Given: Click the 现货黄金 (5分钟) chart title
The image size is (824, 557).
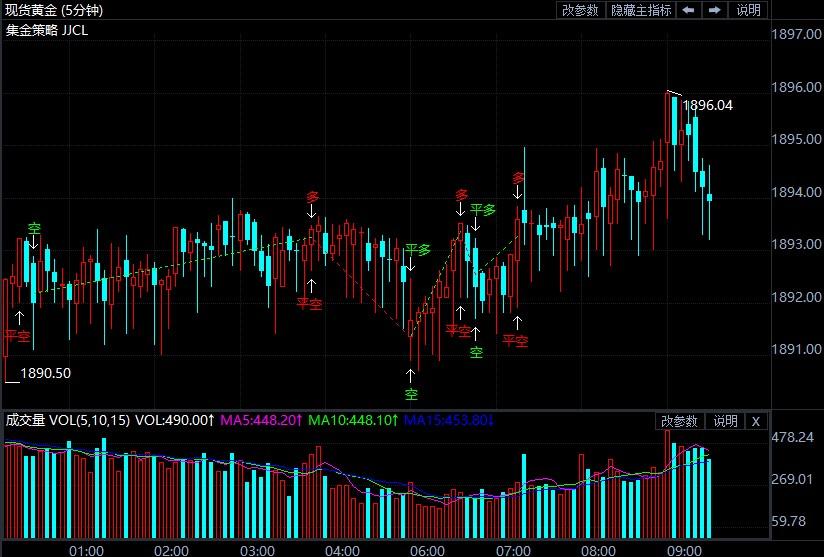Looking at the screenshot, I should [54, 10].
